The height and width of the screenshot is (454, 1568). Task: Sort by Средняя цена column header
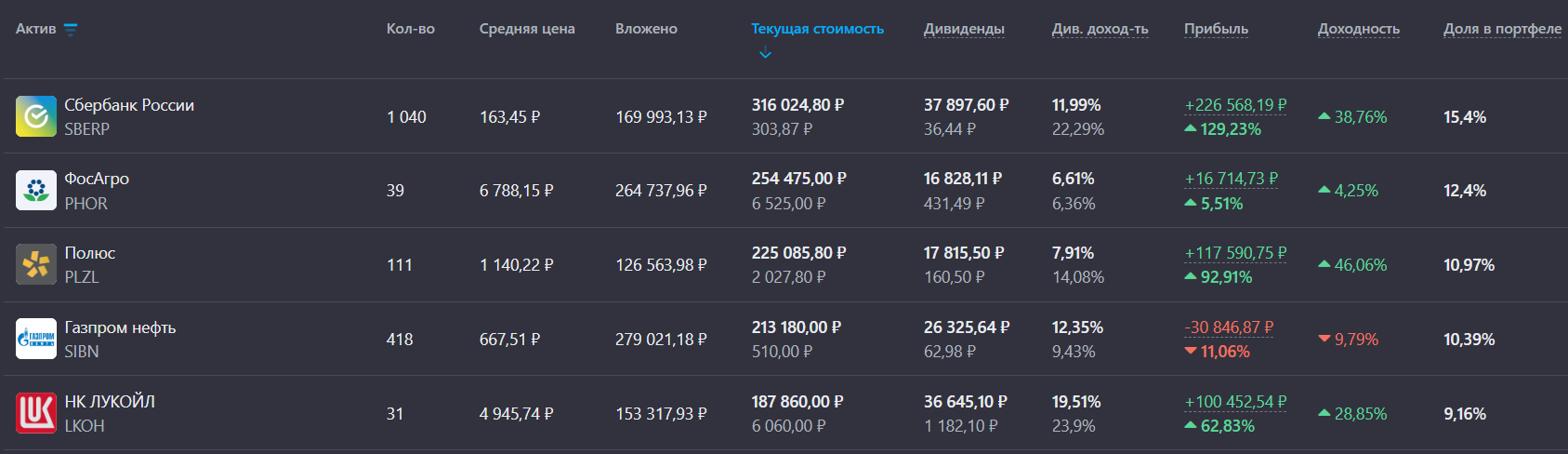[527, 29]
